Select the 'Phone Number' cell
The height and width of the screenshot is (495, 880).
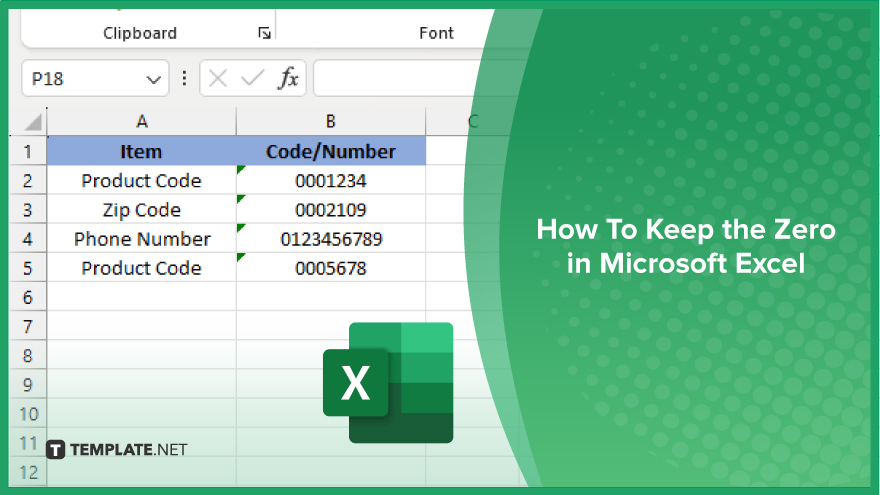pos(141,239)
